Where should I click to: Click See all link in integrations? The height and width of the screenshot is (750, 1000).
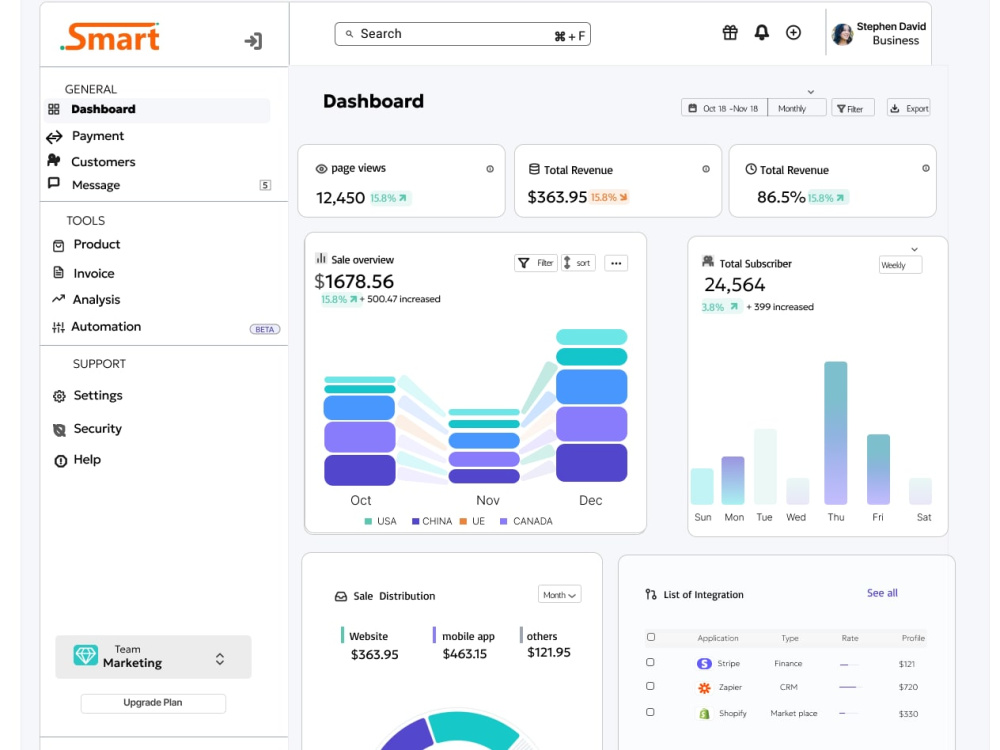[x=882, y=593]
